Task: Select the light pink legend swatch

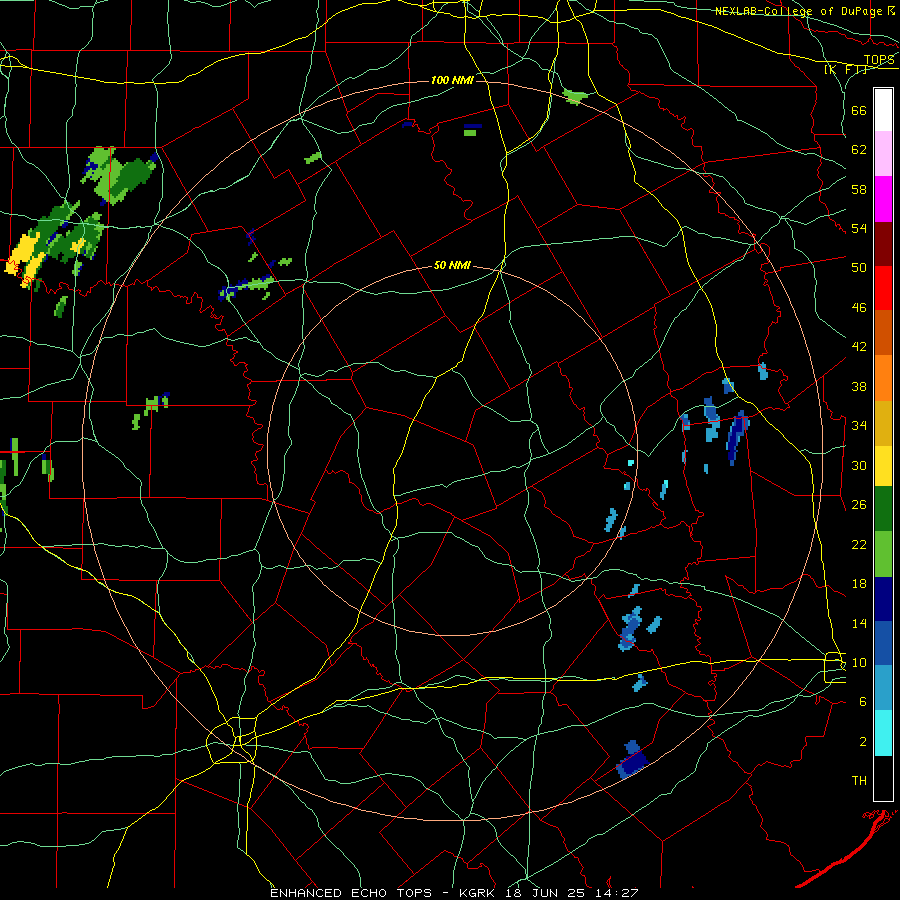Action: click(x=883, y=154)
